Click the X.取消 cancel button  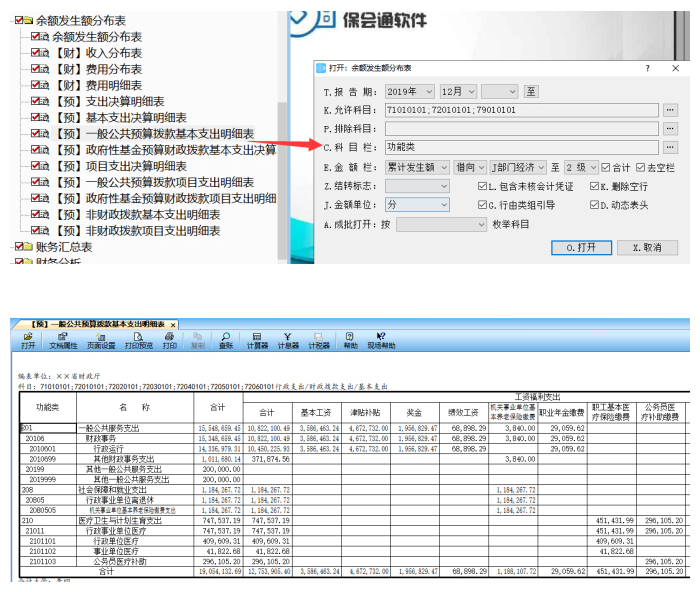(x=647, y=247)
